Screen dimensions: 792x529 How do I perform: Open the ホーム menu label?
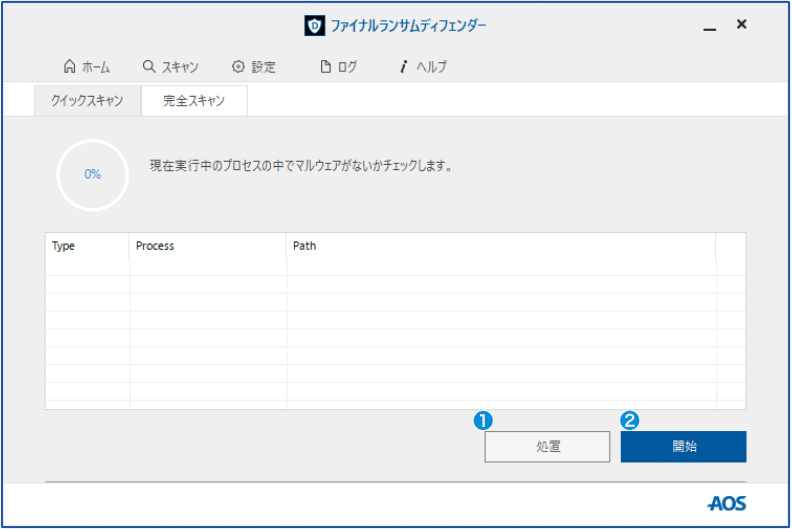pos(96,67)
